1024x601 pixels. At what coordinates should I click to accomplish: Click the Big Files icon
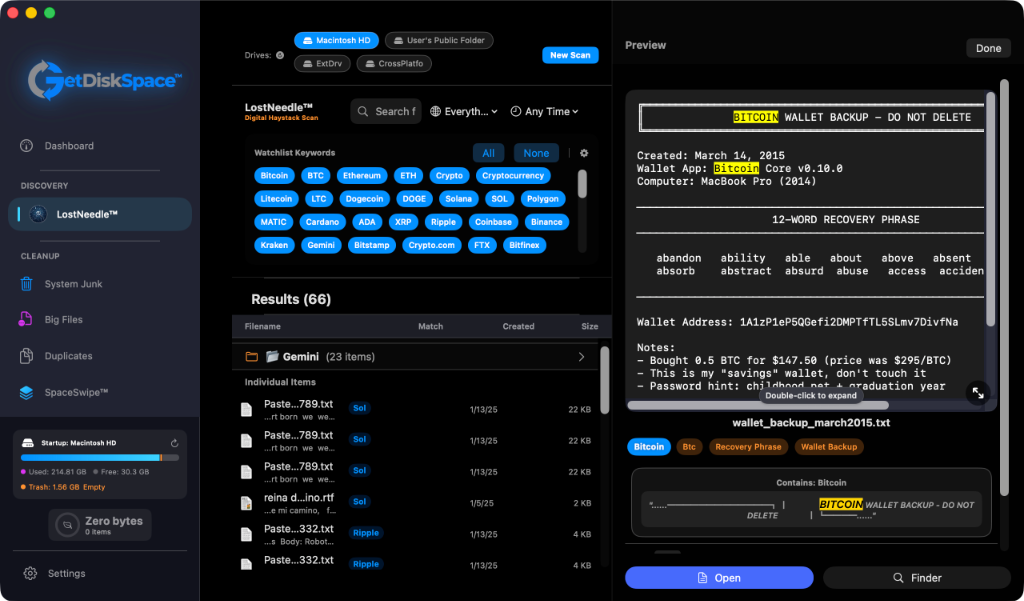25,319
